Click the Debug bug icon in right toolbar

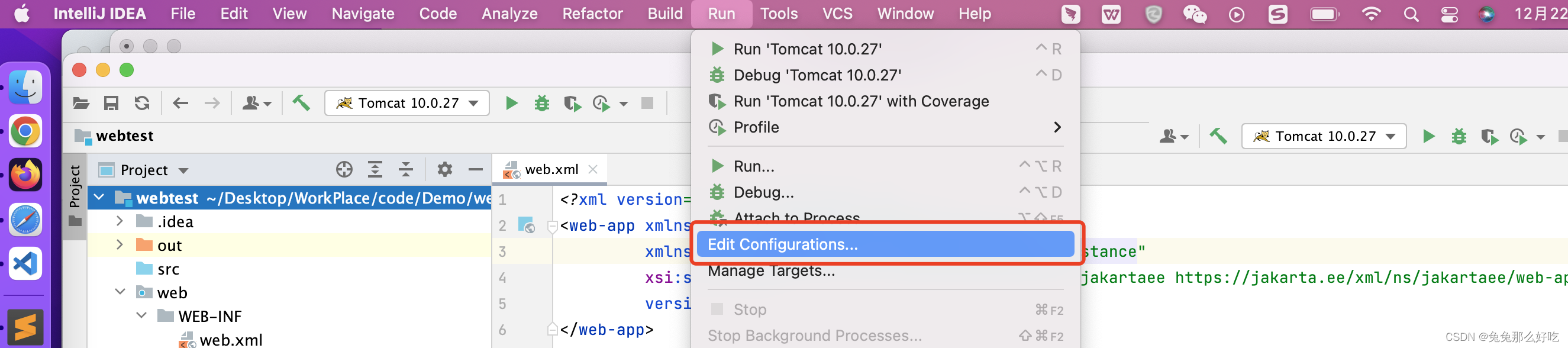(x=1459, y=136)
